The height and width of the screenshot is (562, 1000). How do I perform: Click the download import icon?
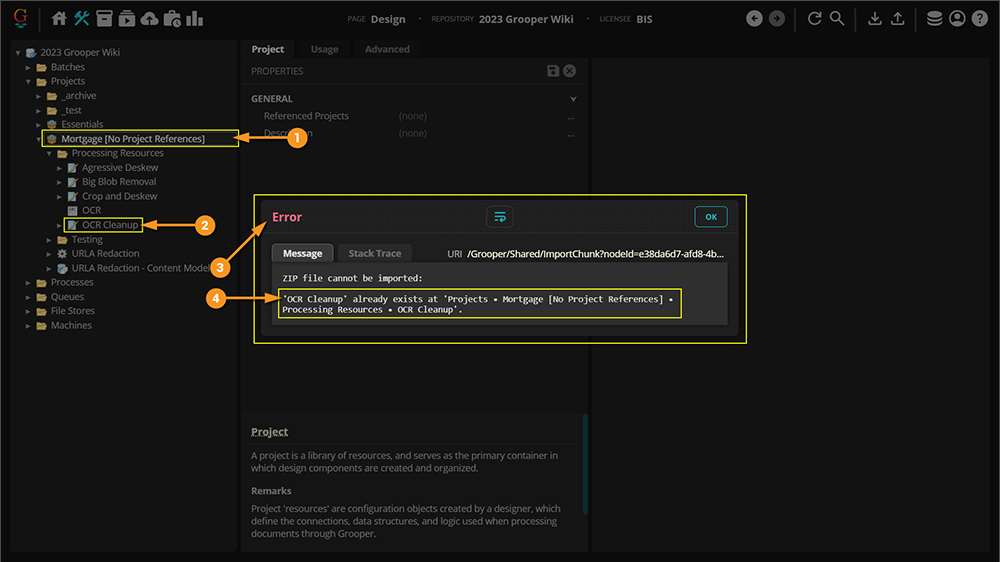875,18
